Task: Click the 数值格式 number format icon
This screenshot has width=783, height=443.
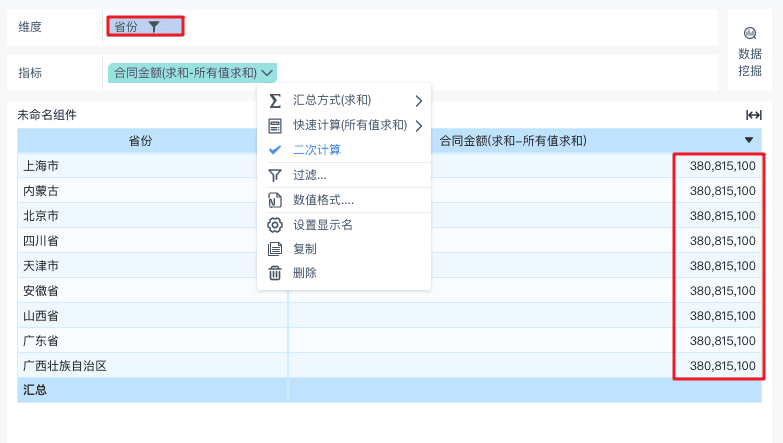Action: (275, 200)
